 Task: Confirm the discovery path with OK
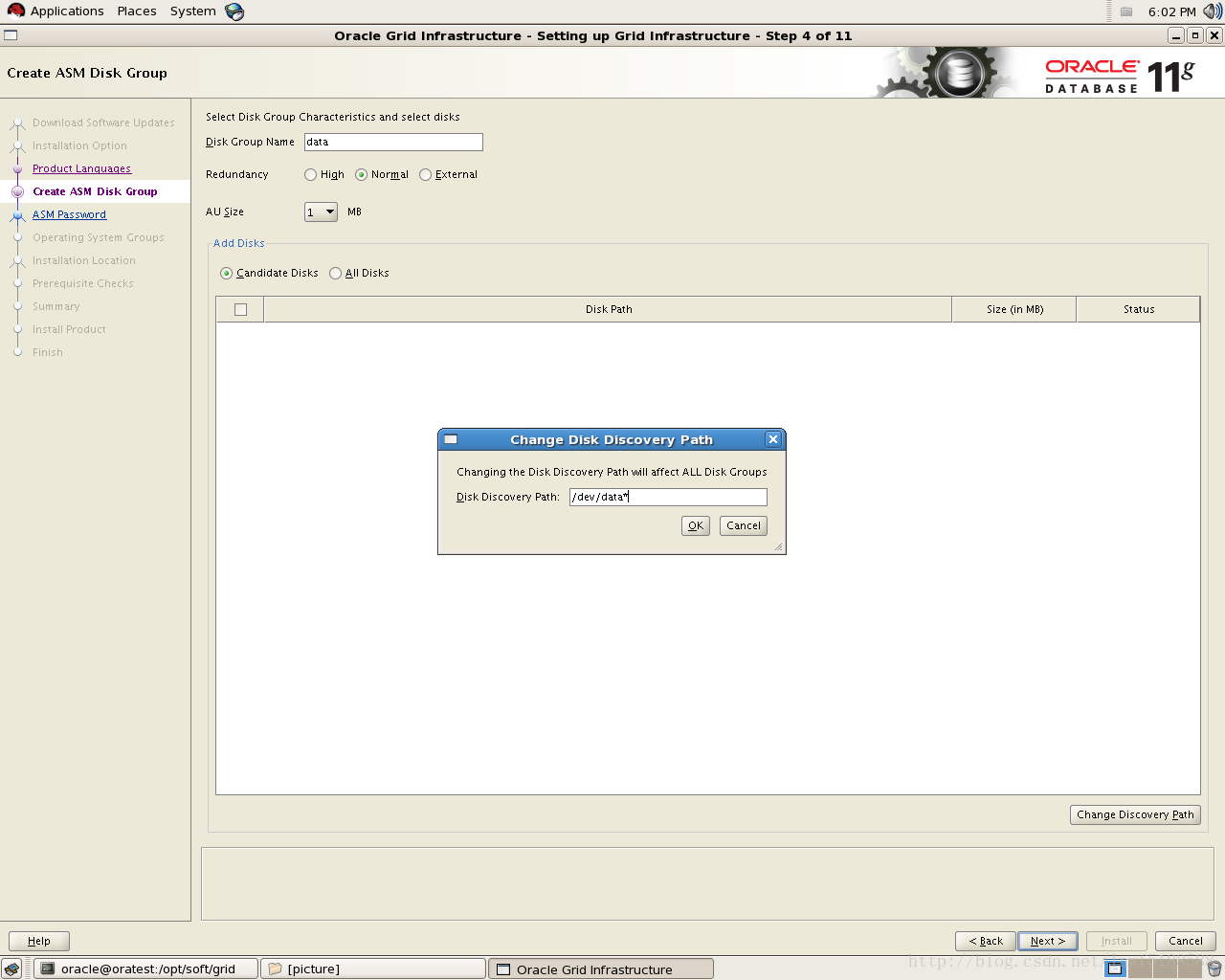pyautogui.click(x=696, y=525)
